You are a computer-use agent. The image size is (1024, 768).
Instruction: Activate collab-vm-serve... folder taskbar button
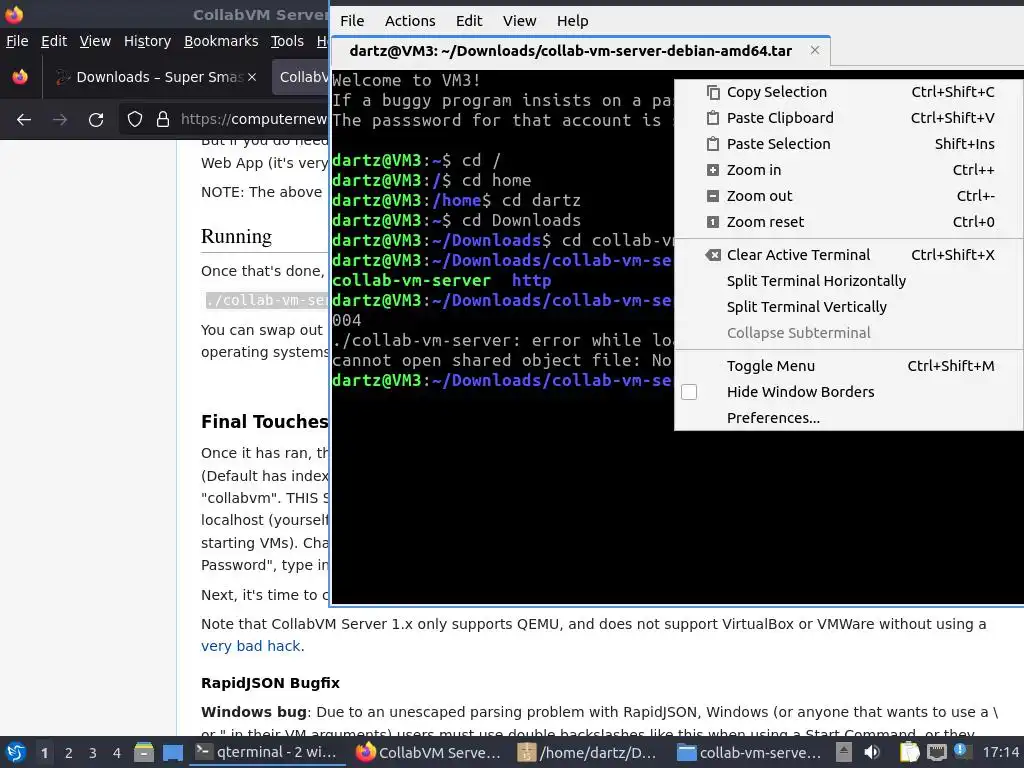click(750, 752)
